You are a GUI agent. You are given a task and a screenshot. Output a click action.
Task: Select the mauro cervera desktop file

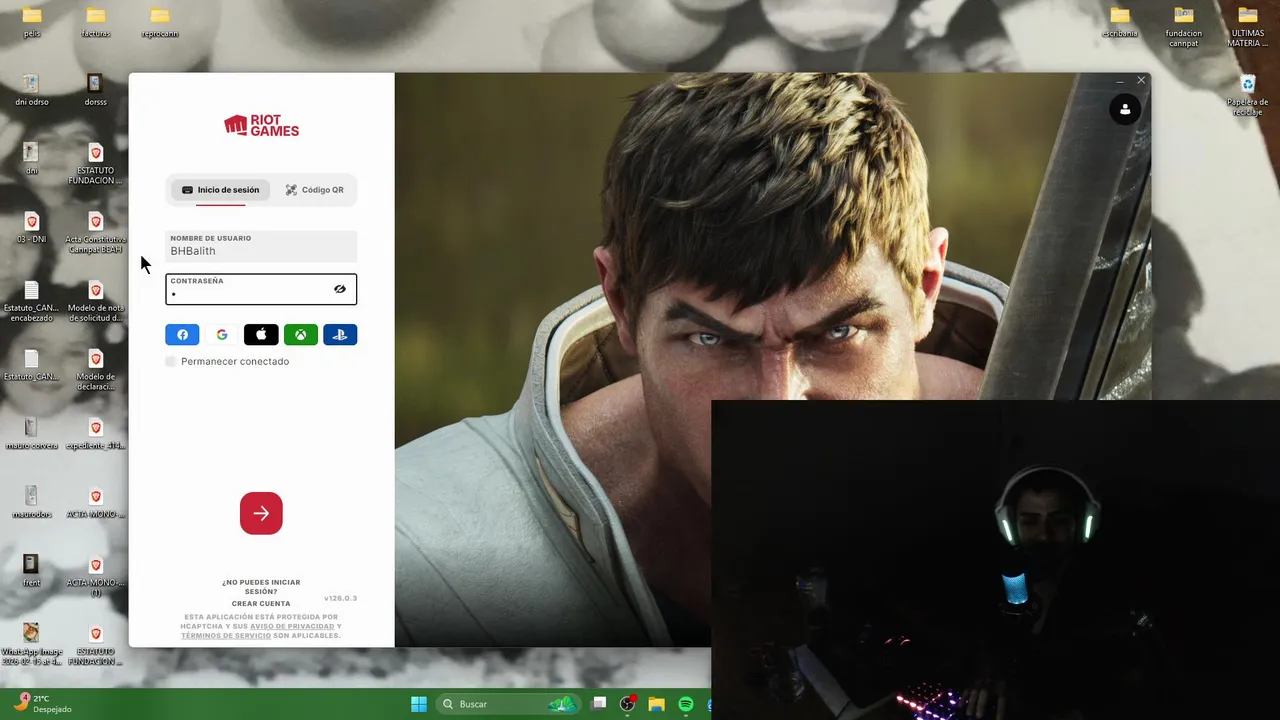point(32,434)
